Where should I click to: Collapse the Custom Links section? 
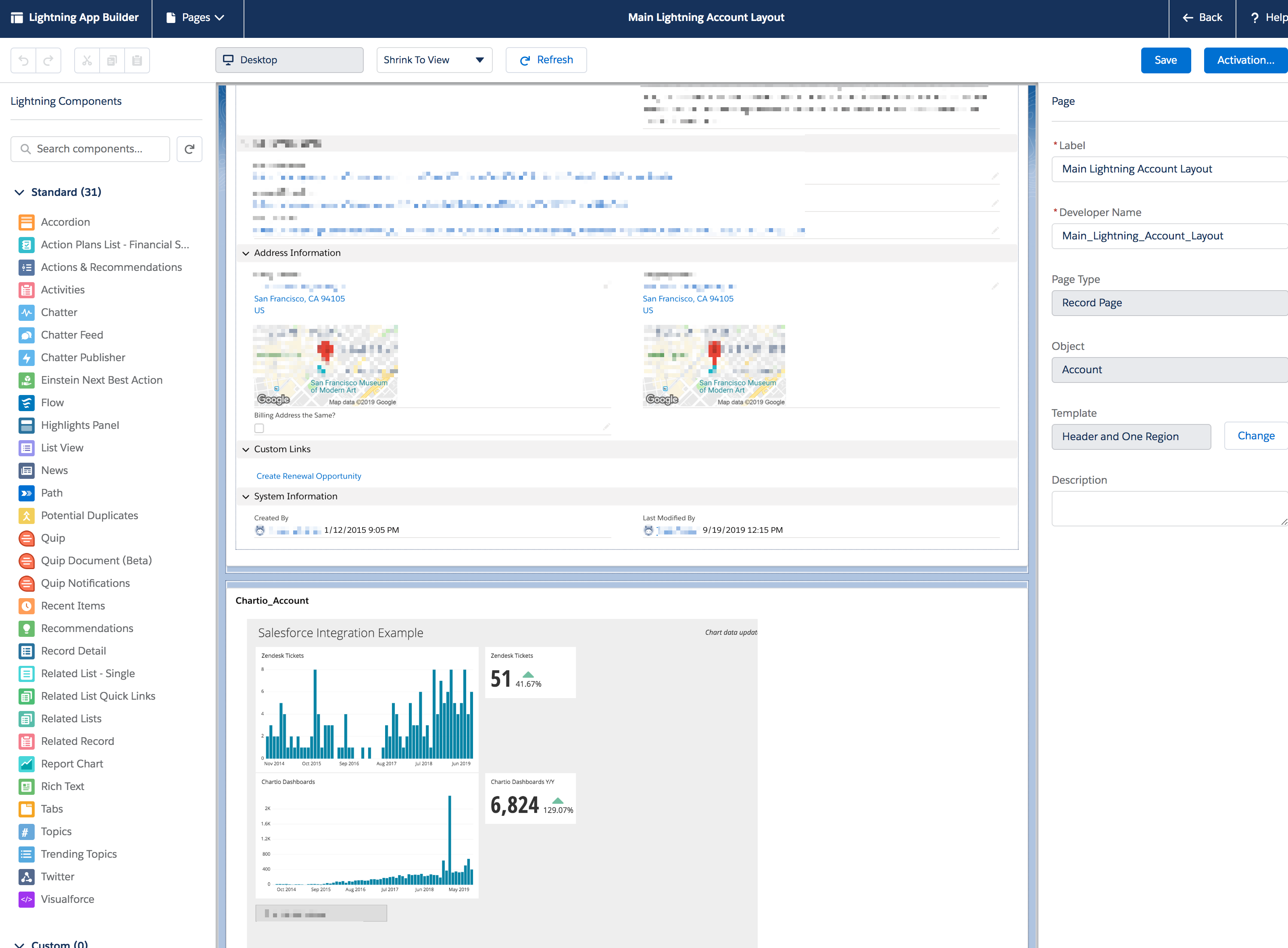click(246, 449)
